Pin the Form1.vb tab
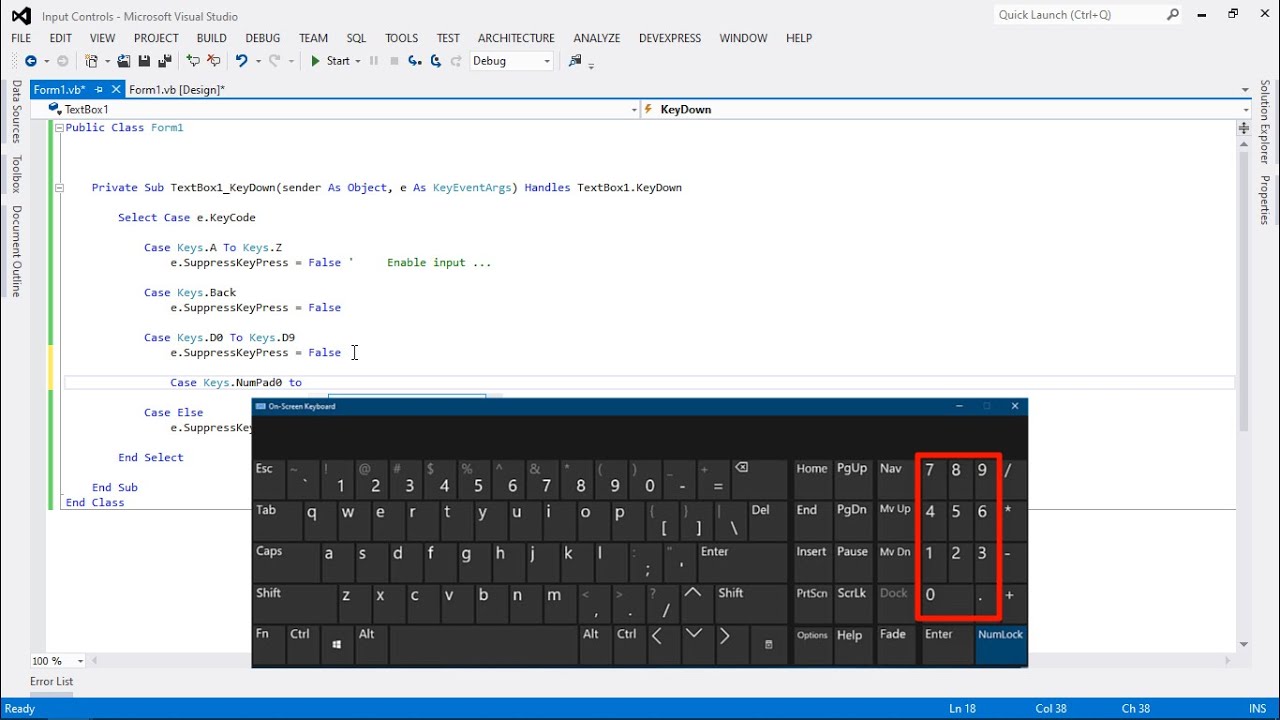 [x=99, y=90]
